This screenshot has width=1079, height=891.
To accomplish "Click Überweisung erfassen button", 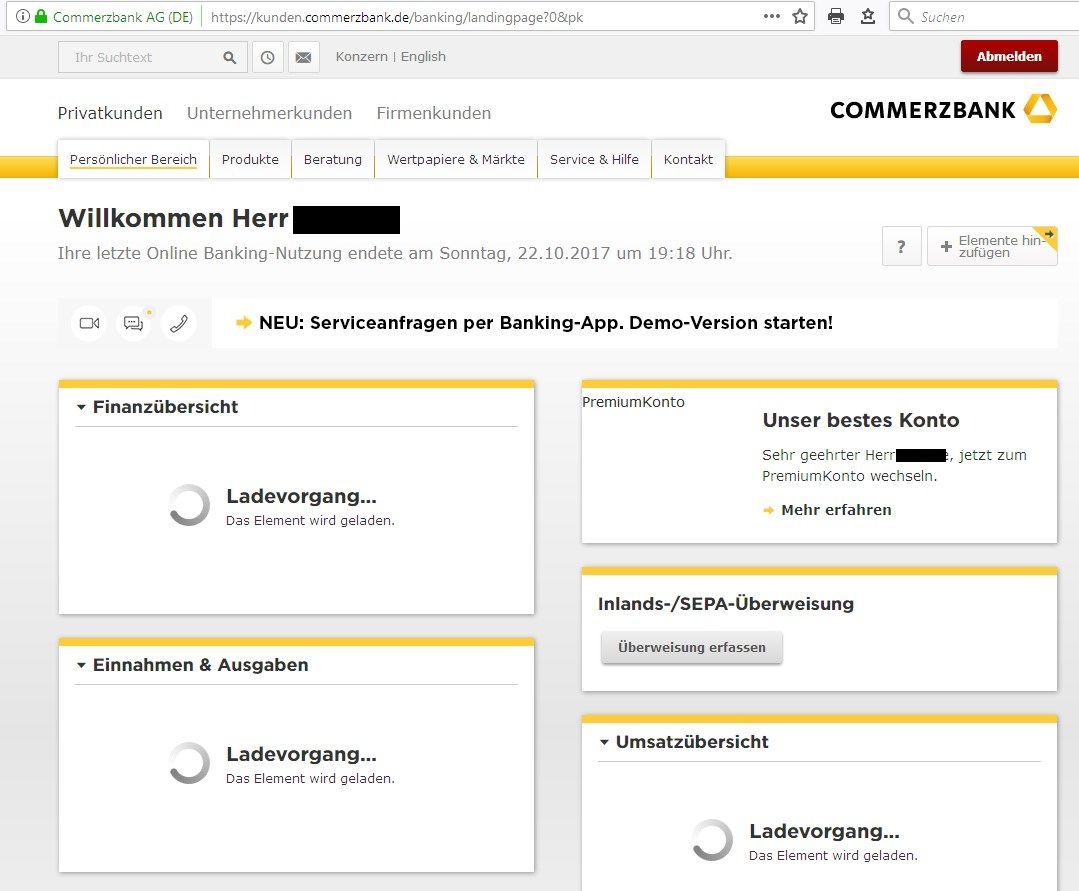I will (692, 647).
